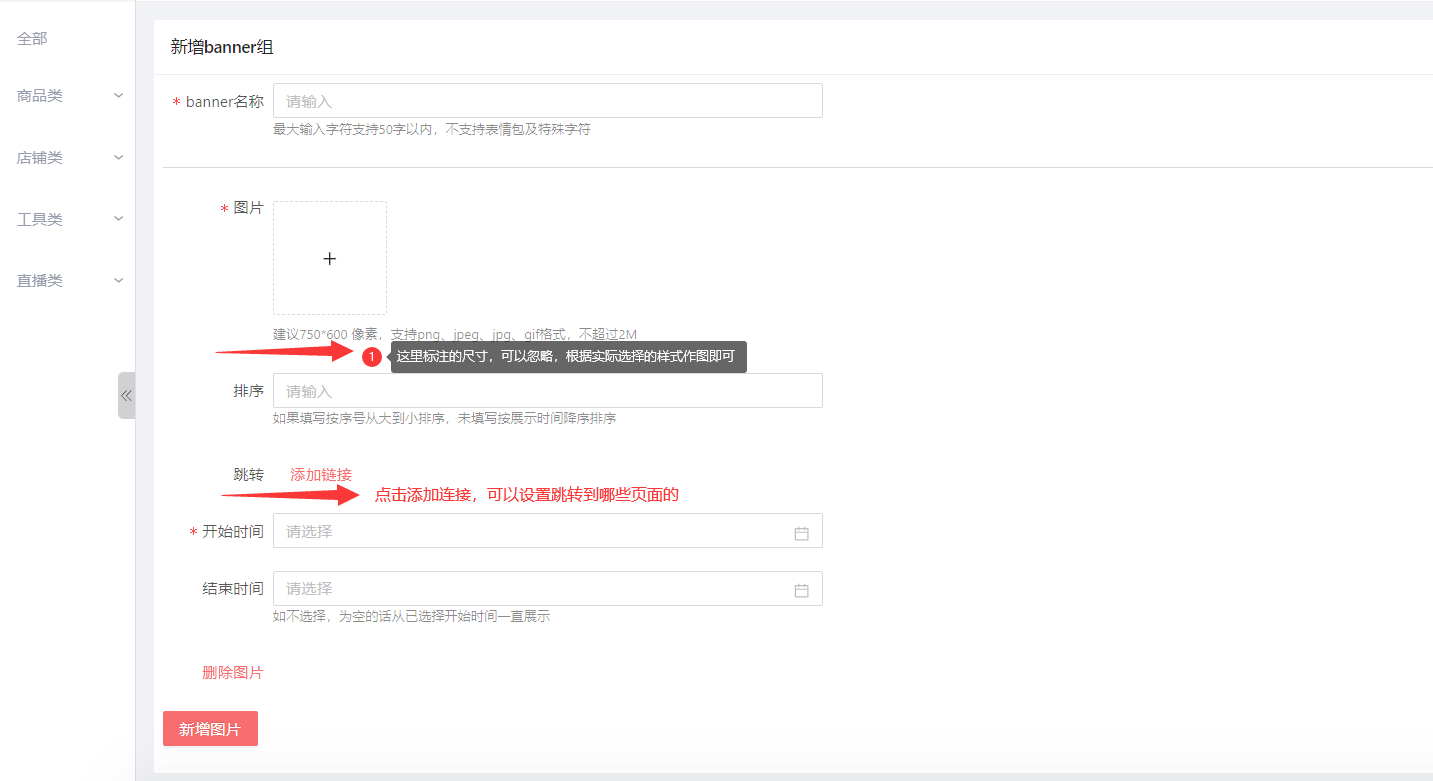
Task: Select 全部 in the left sidebar
Action: pos(32,39)
